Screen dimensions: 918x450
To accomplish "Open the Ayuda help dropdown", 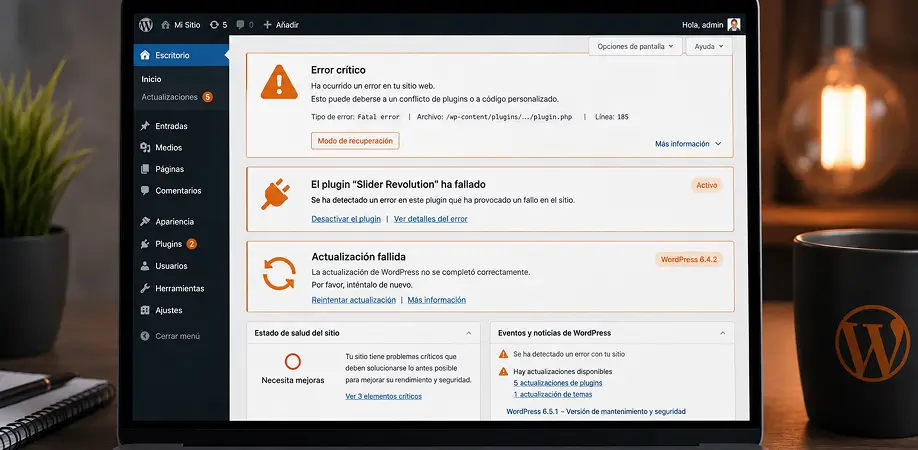I will (709, 46).
